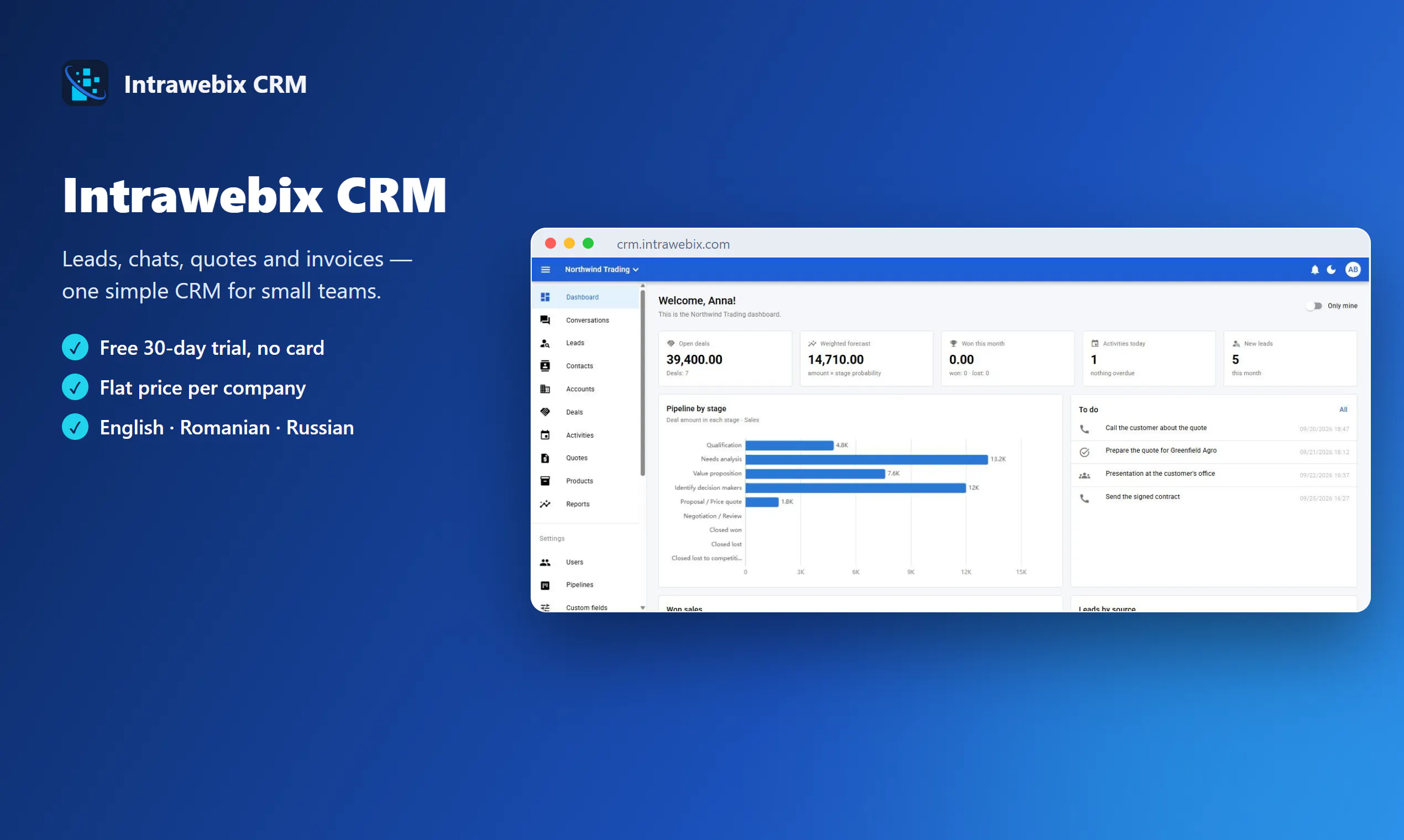This screenshot has height=840, width=1404.
Task: Open Presentation at the customer's office task
Action: click(x=1213, y=475)
